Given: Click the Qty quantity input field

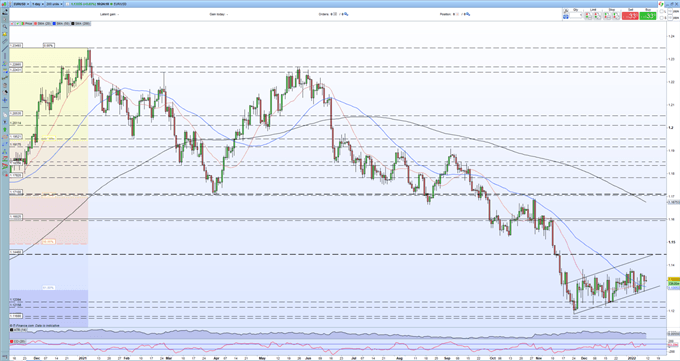Looking at the screenshot, I should [x=576, y=15].
